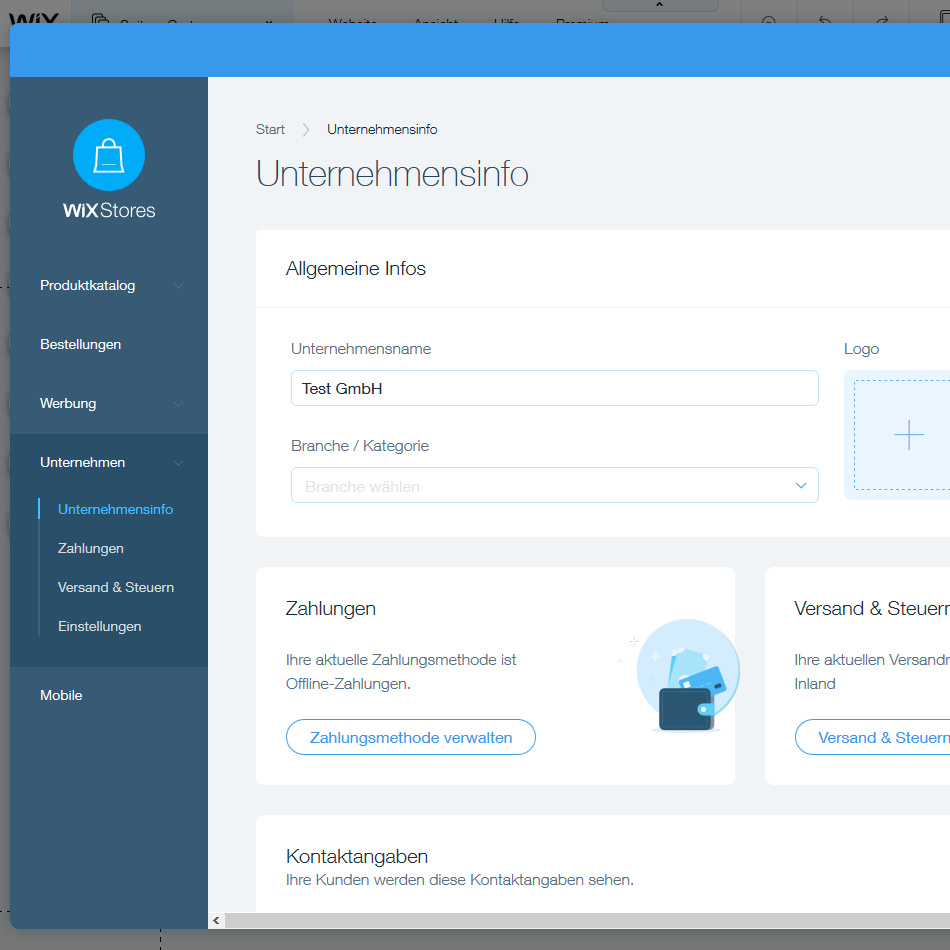
Task: Select Zahlungen in the Unternehmen submenu
Action: [91, 548]
